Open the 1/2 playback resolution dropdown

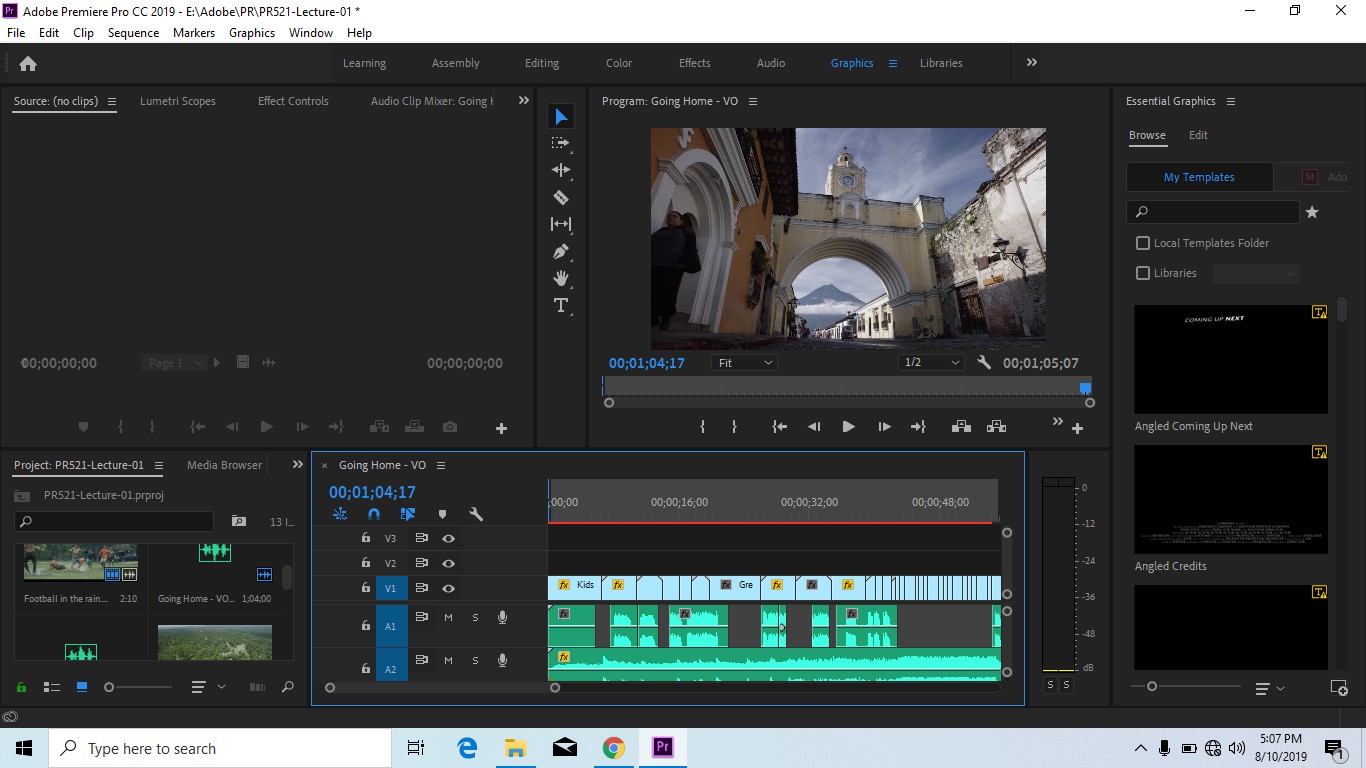(x=931, y=363)
